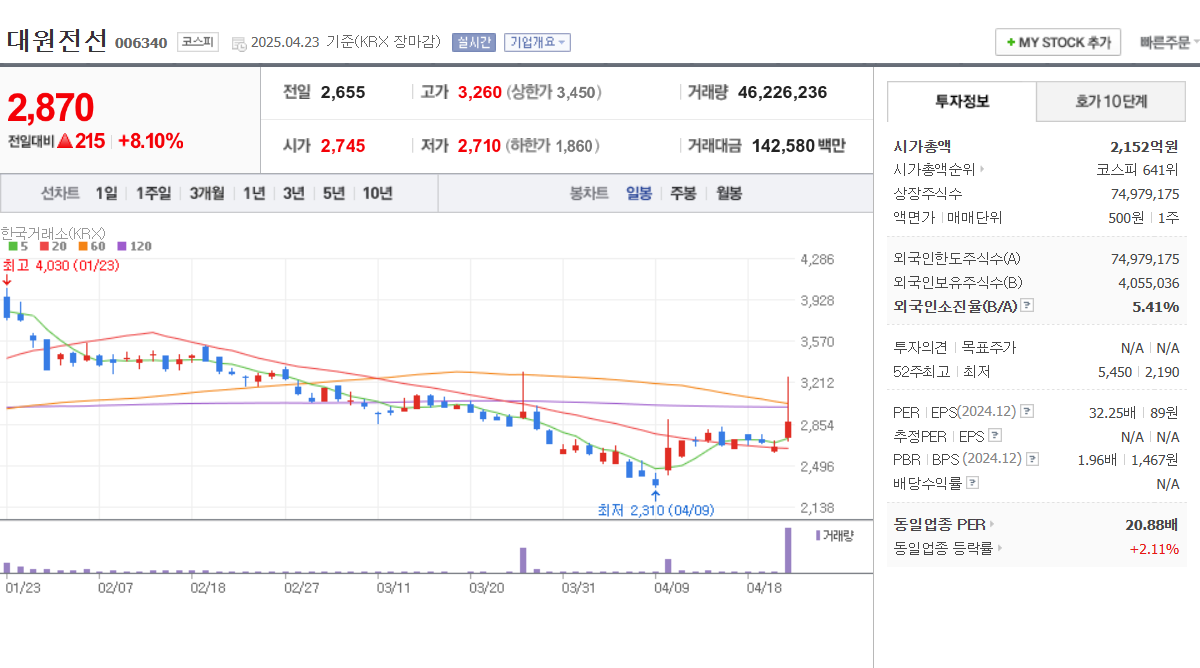Open help icon next to 외국인소진율(B/A)
Screen dimensions: 1200x668
[x=1027, y=306]
